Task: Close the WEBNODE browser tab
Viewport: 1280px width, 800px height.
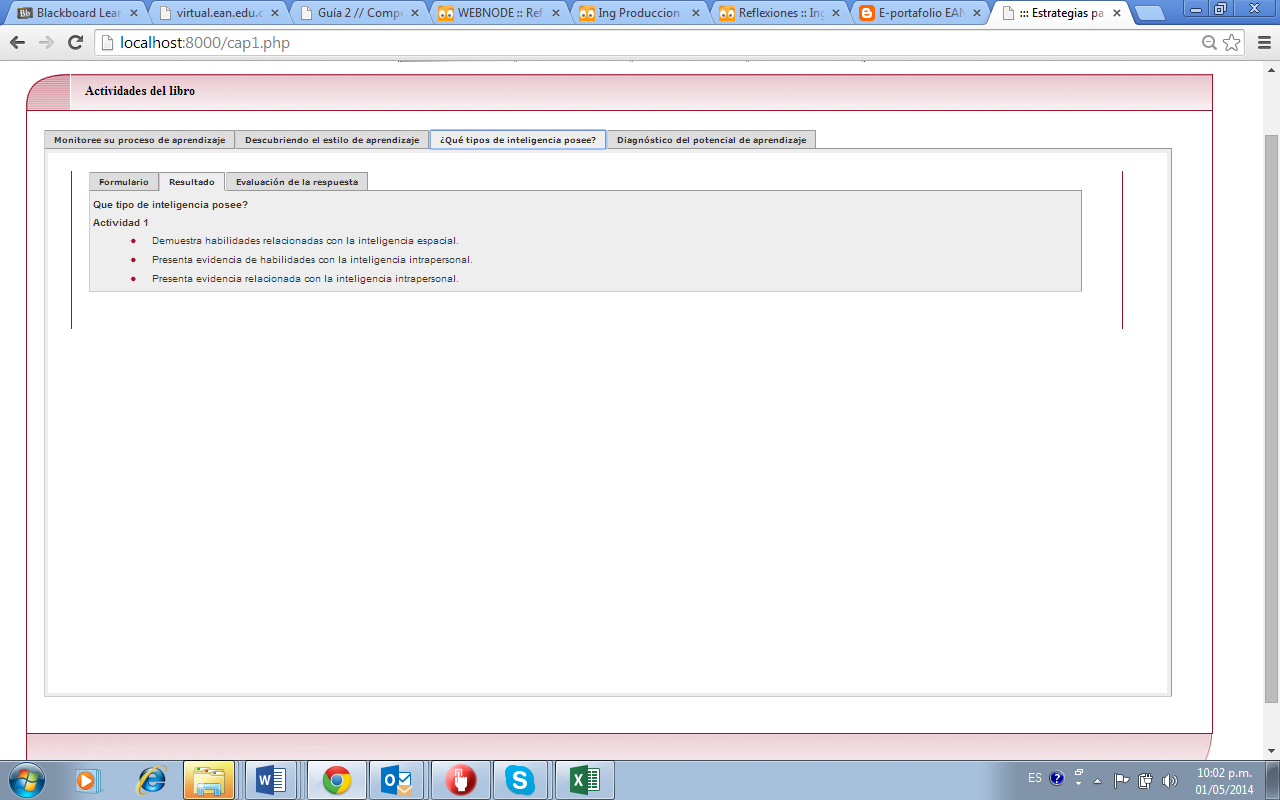Action: [554, 14]
